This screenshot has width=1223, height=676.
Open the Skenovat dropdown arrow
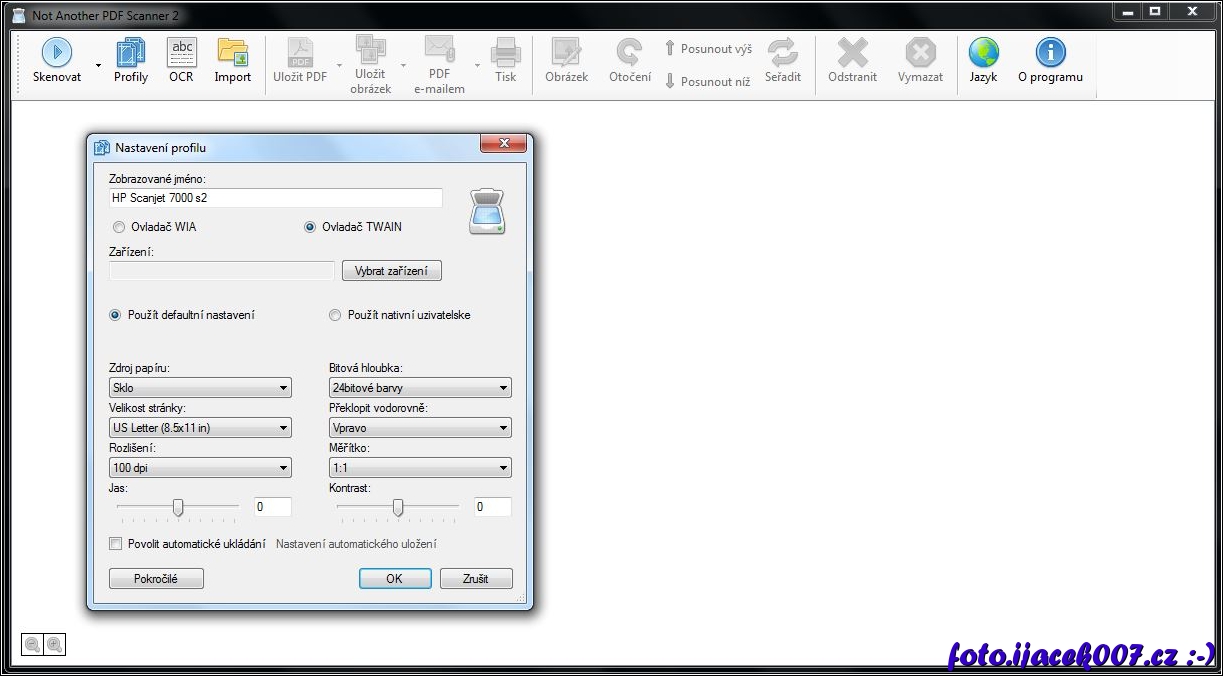click(98, 65)
